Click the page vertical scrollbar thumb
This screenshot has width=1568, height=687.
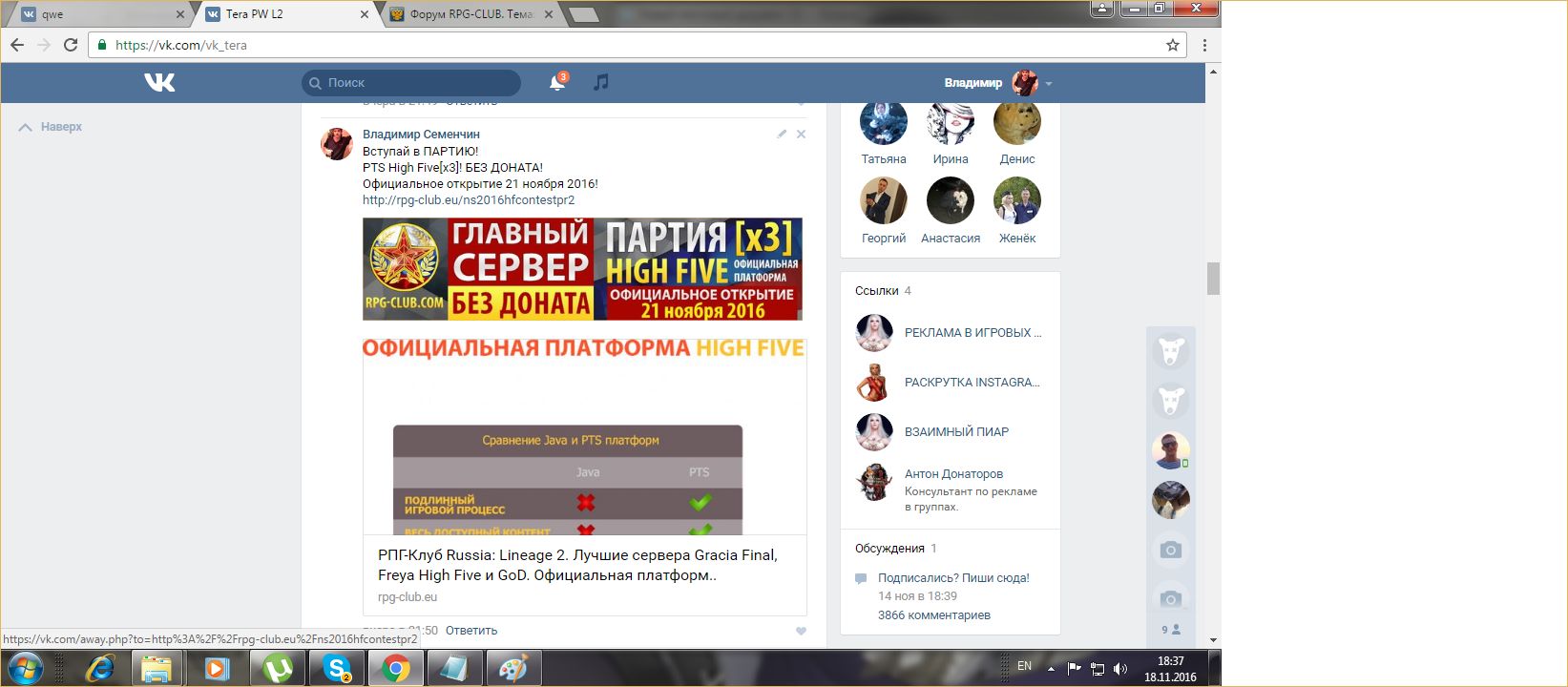coord(1213,279)
